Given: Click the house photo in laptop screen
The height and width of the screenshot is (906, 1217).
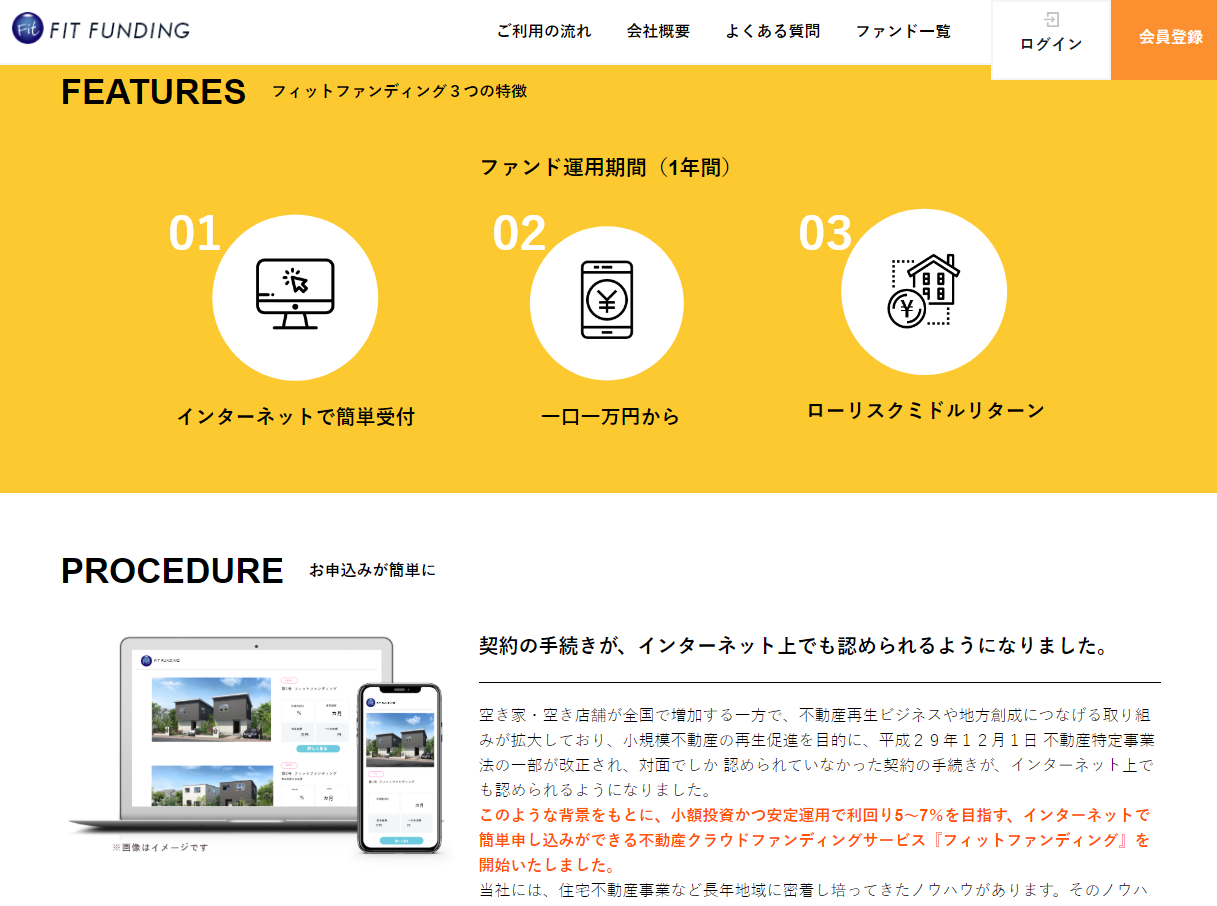Looking at the screenshot, I should [x=212, y=709].
